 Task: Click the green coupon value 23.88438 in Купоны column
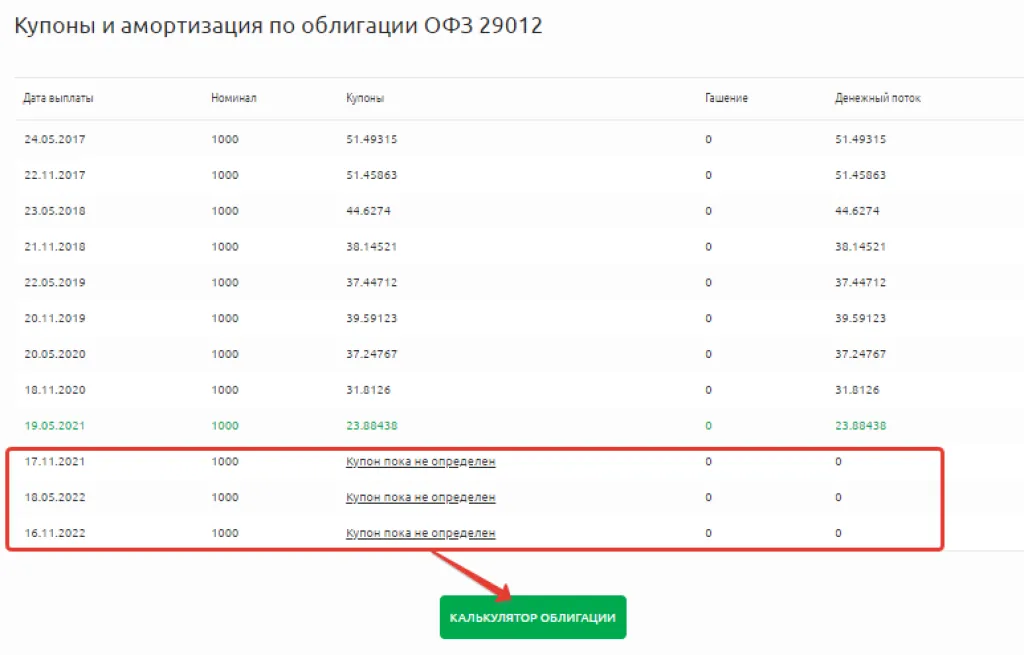(x=371, y=425)
